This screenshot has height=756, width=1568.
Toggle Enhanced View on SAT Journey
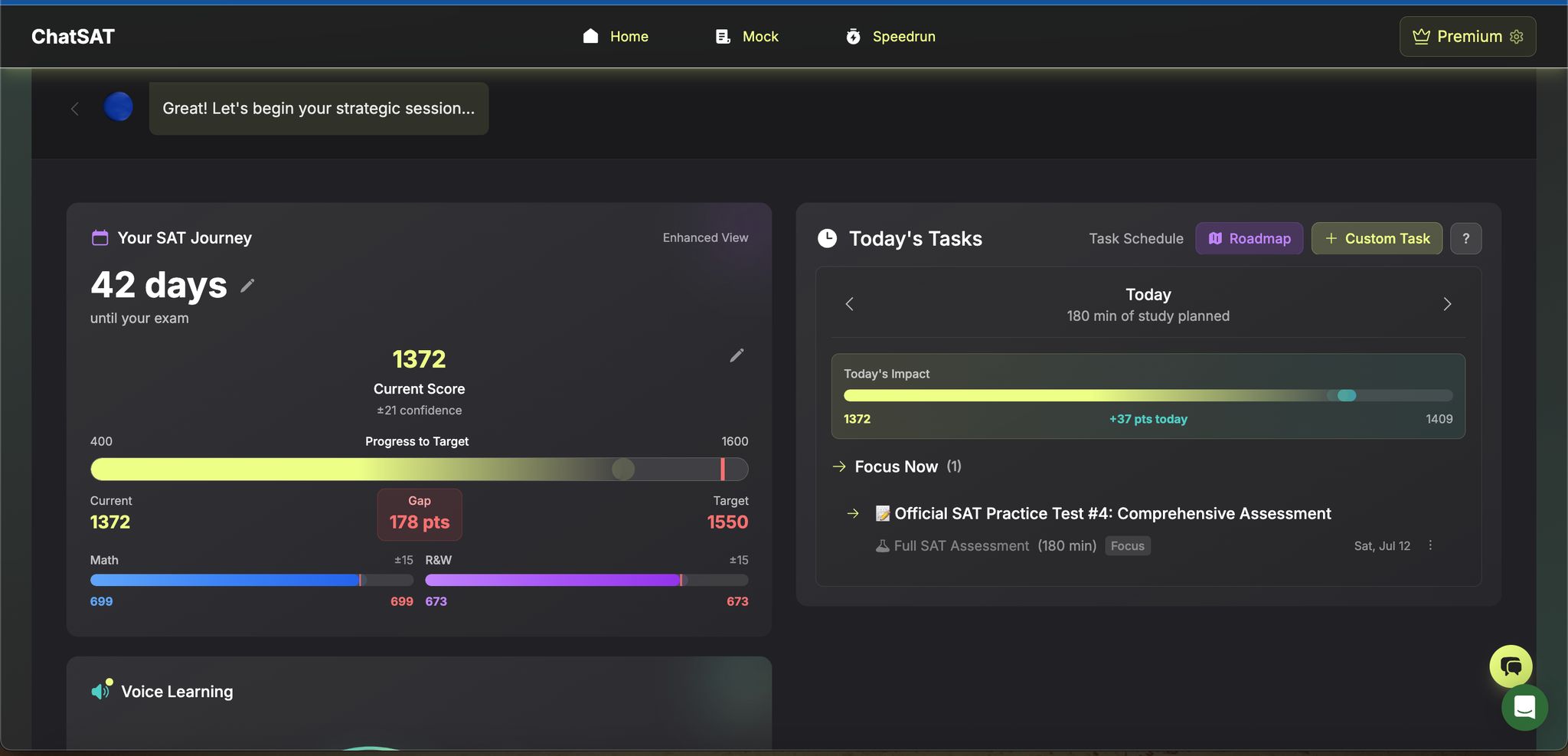tap(705, 238)
